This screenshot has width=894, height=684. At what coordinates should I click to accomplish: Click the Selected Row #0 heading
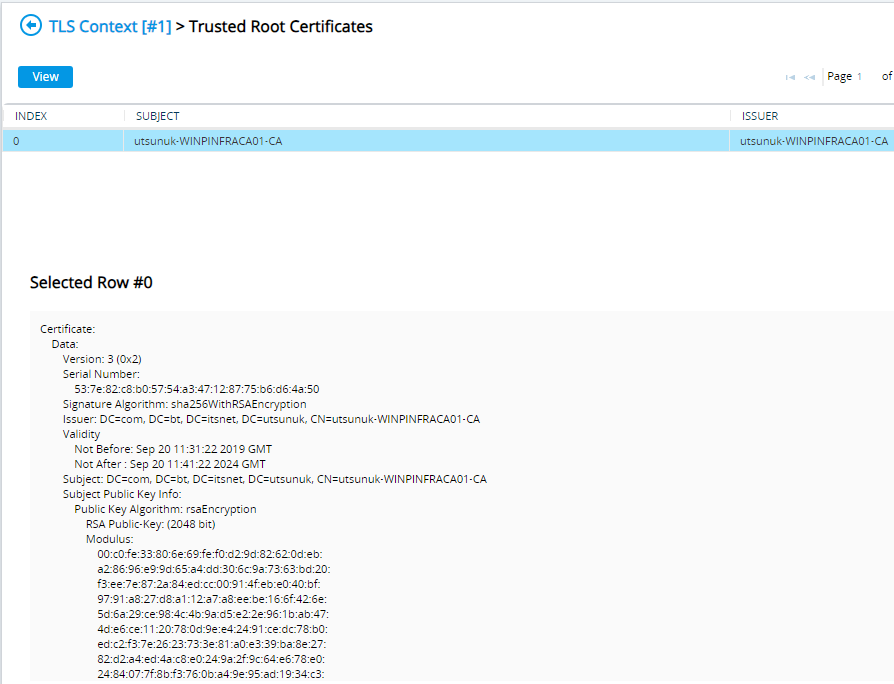point(91,283)
